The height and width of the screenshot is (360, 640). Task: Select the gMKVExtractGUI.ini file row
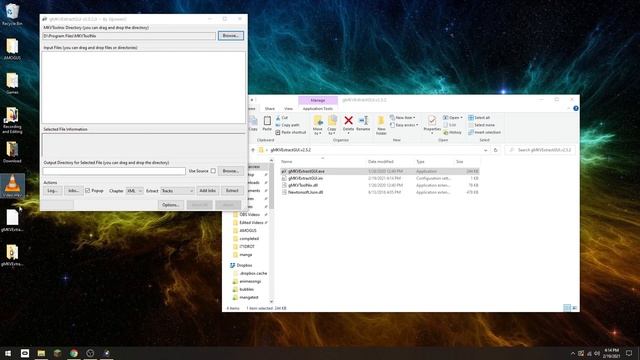380,178
